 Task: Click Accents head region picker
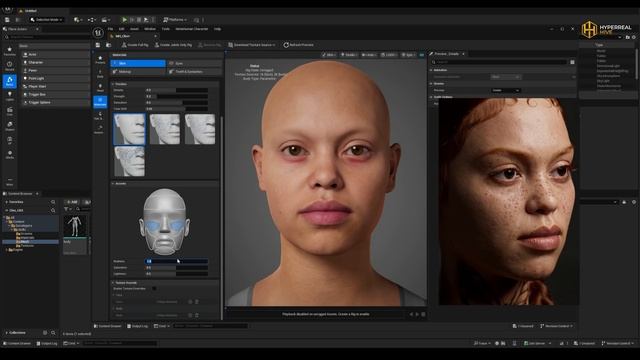[x=164, y=222]
